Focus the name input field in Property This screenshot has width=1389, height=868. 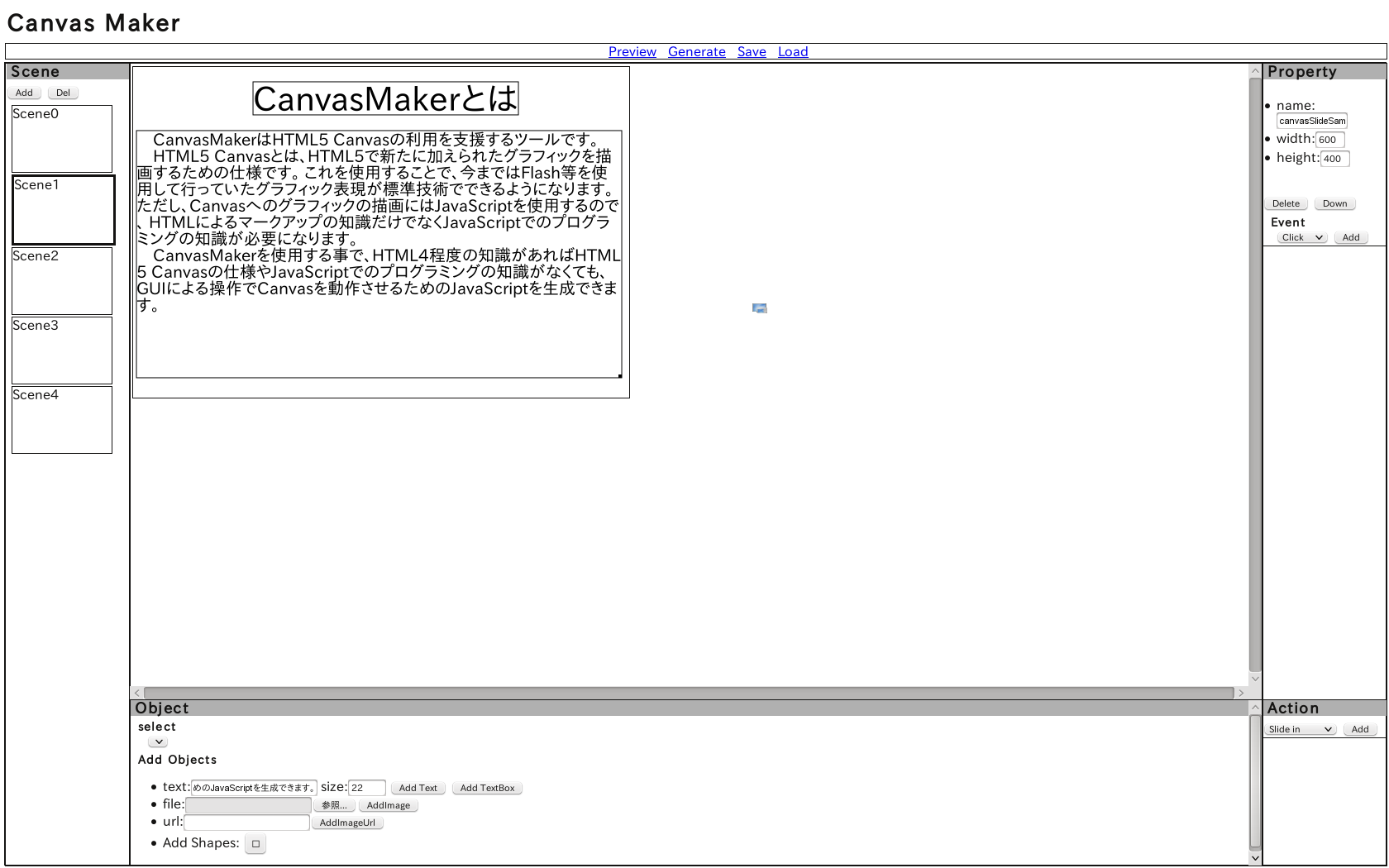click(1312, 121)
